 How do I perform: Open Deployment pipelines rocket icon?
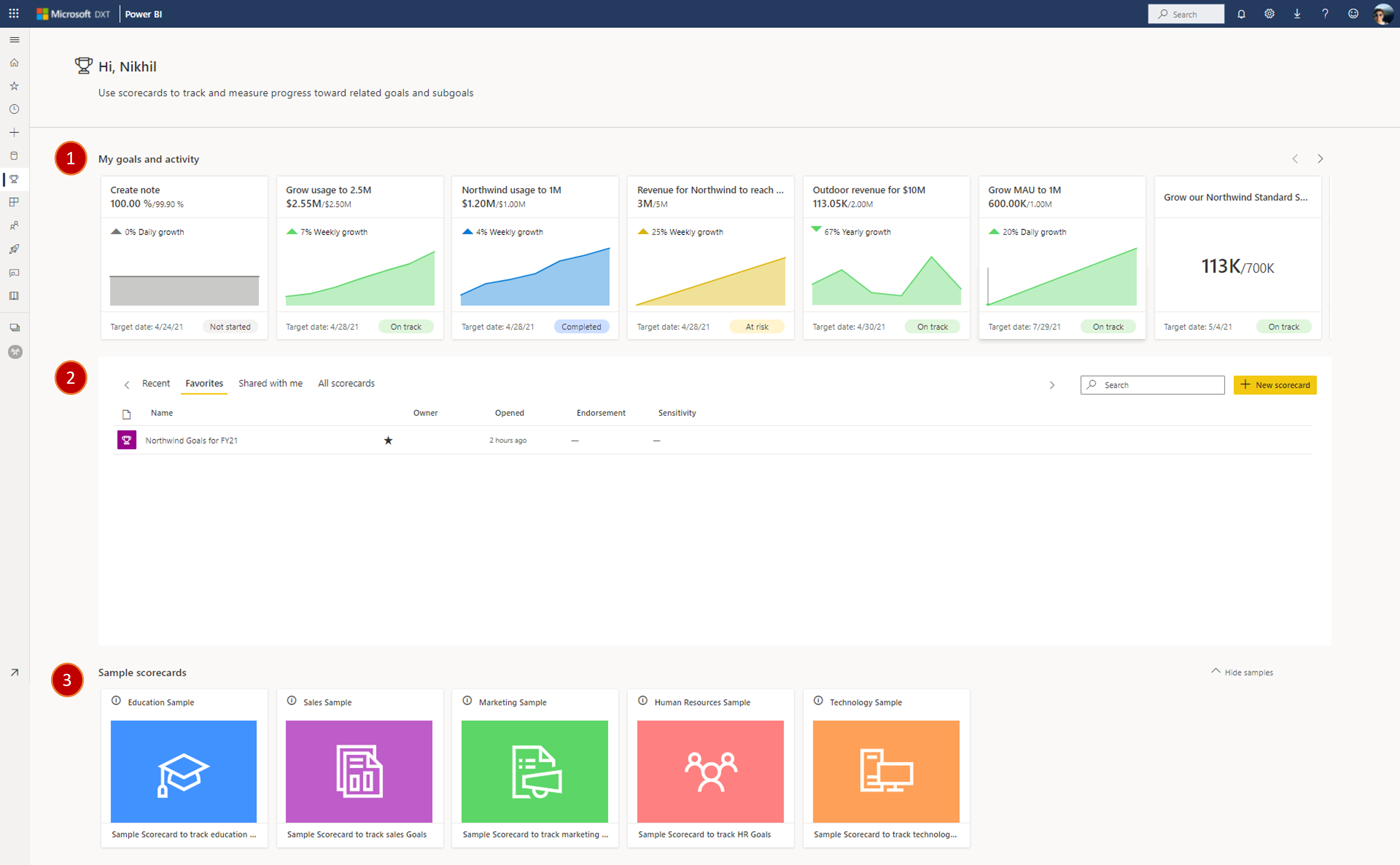pos(14,249)
